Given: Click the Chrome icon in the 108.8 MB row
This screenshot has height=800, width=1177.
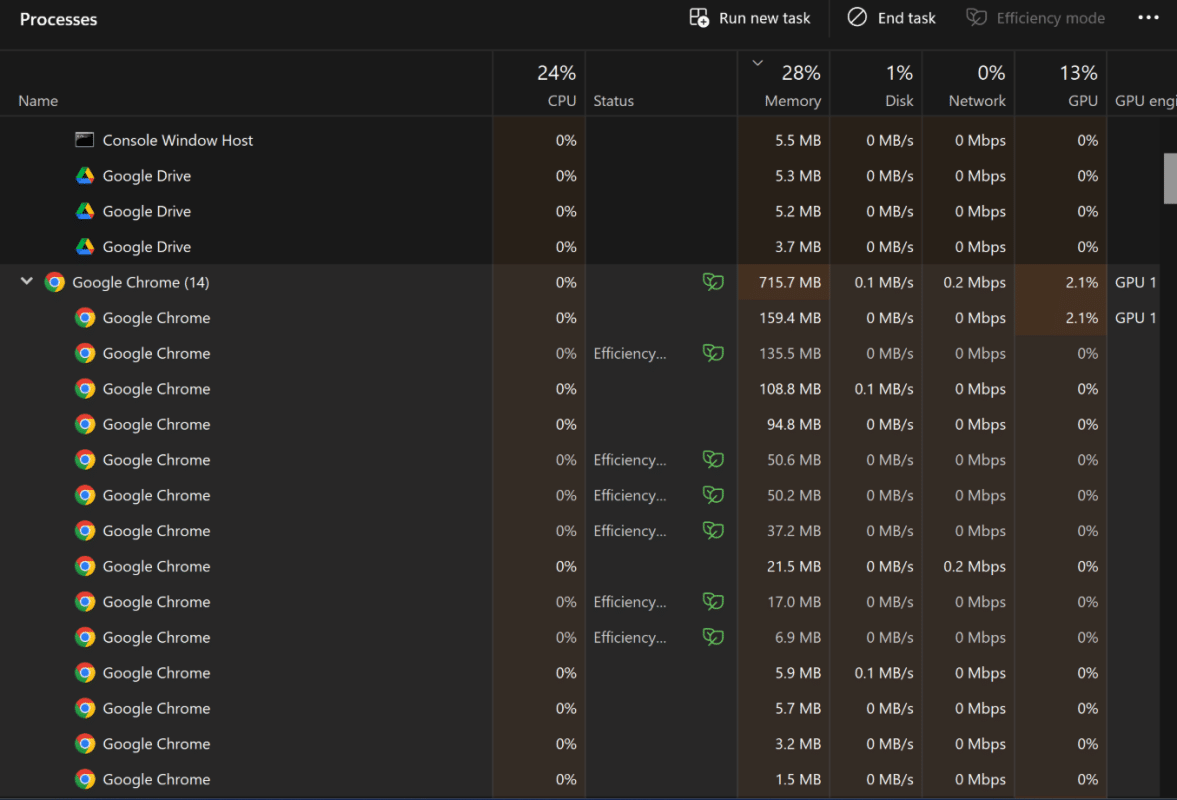Looking at the screenshot, I should click(85, 389).
